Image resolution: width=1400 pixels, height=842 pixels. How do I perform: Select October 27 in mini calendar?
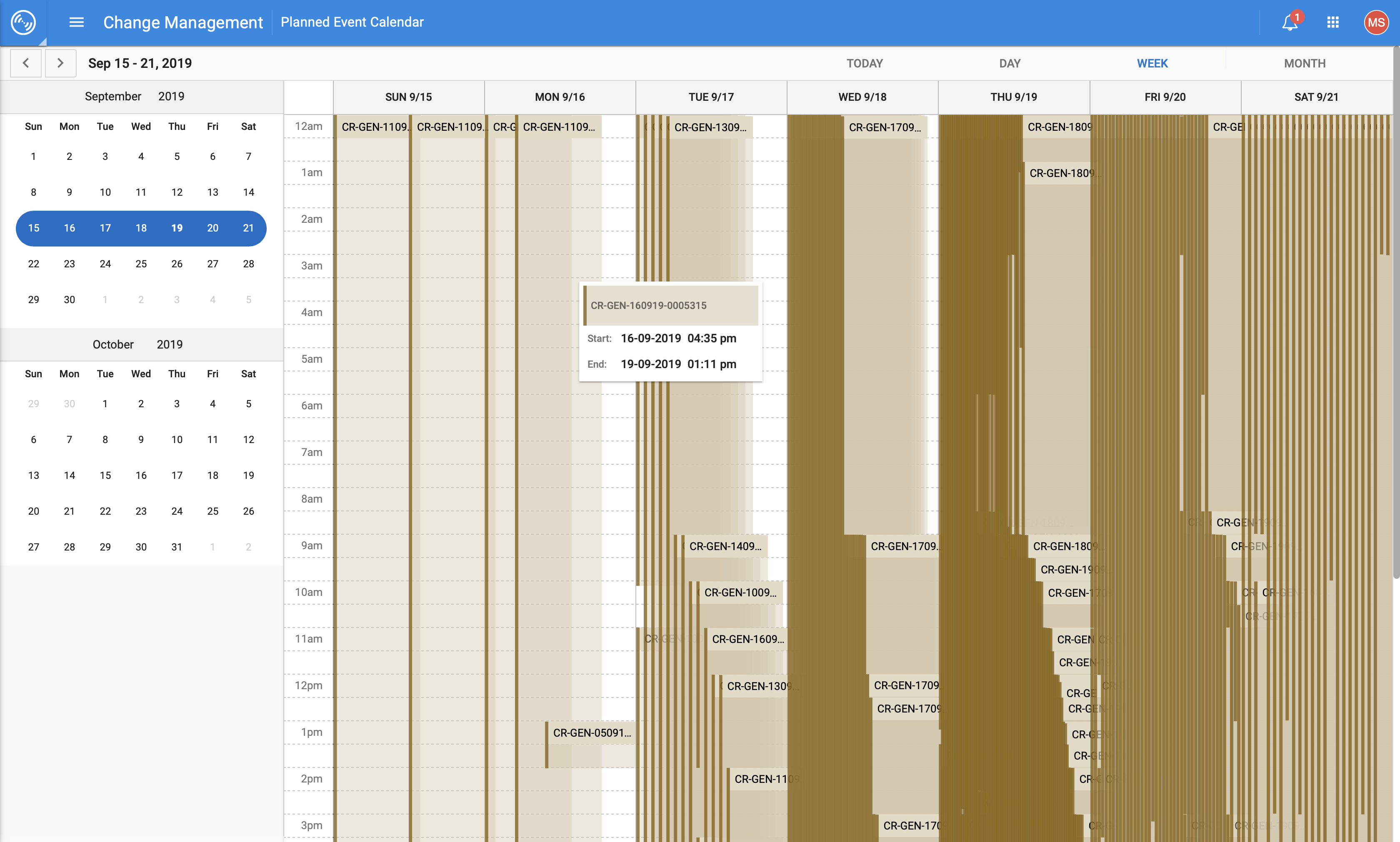click(x=33, y=547)
